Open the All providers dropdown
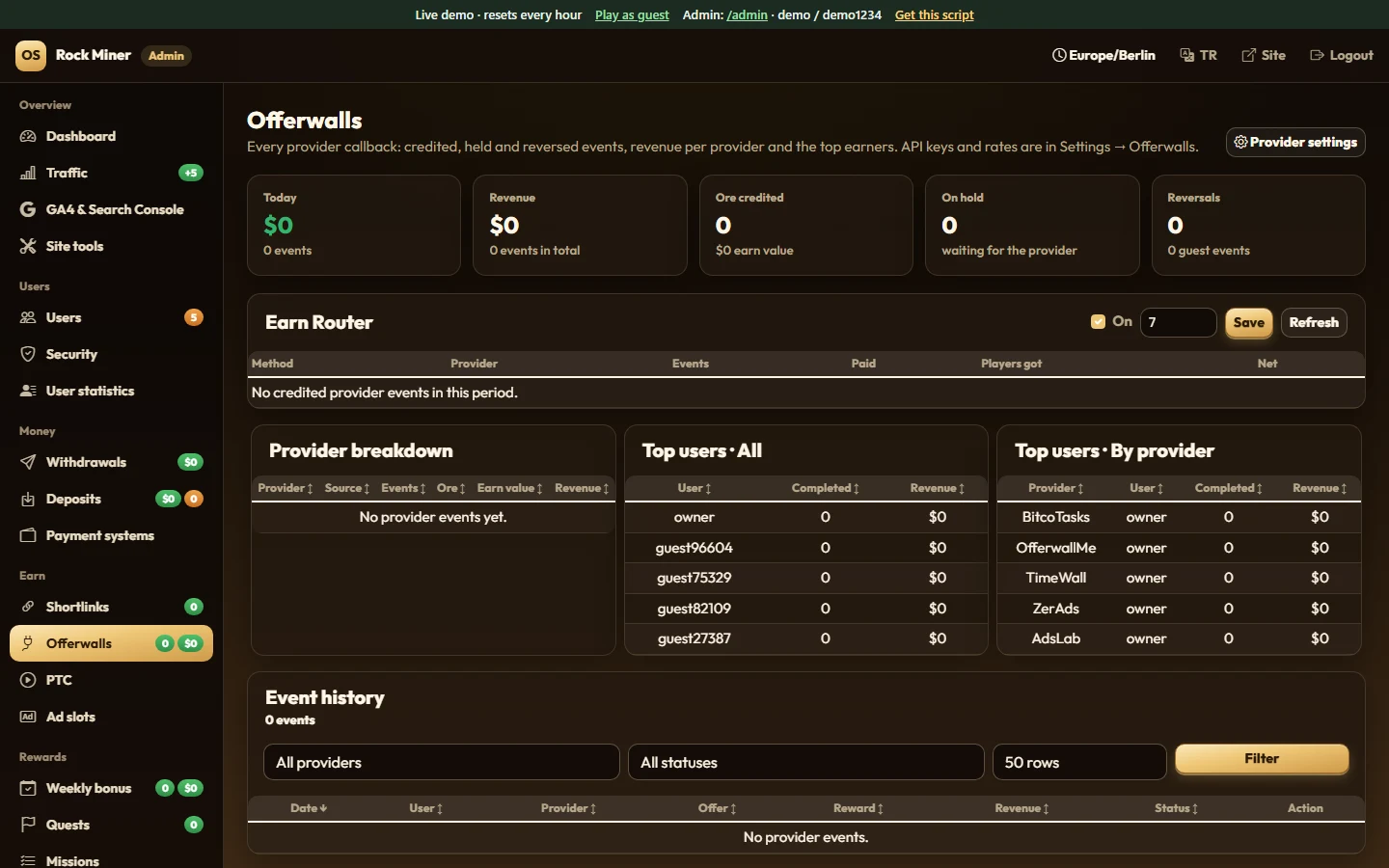The image size is (1389, 868). point(442,762)
